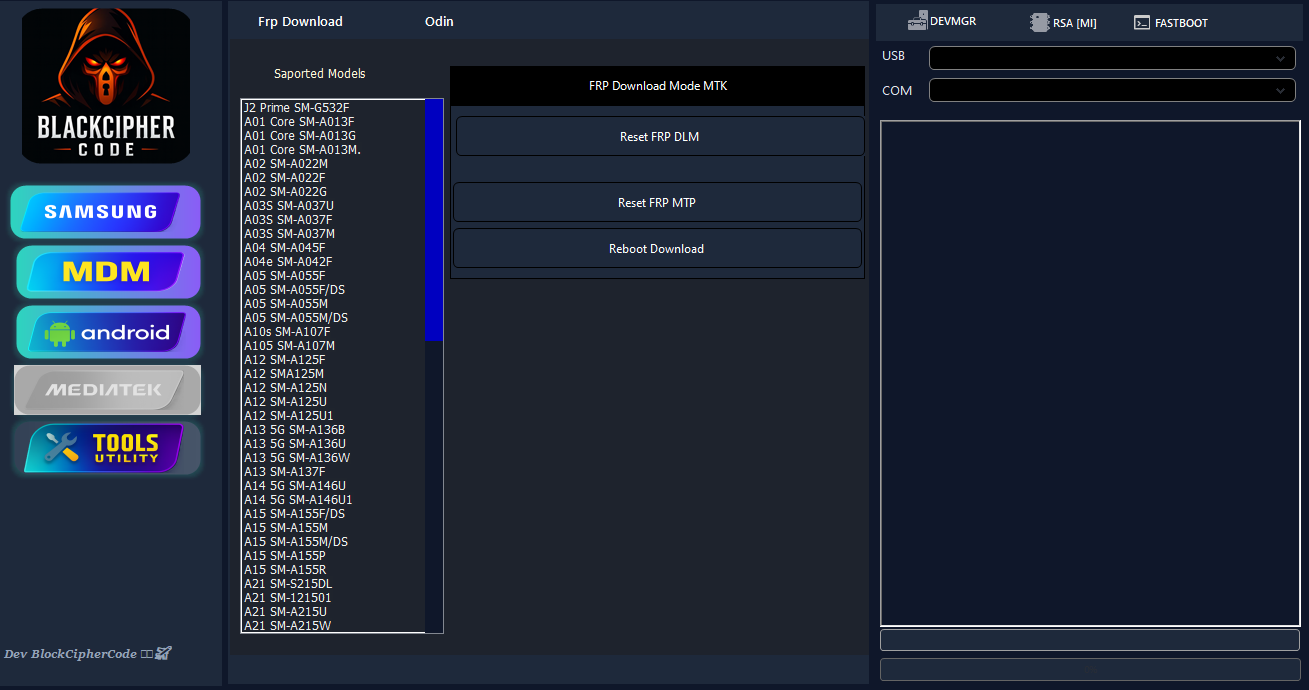Select A15 SM-A155R model

click(285, 569)
